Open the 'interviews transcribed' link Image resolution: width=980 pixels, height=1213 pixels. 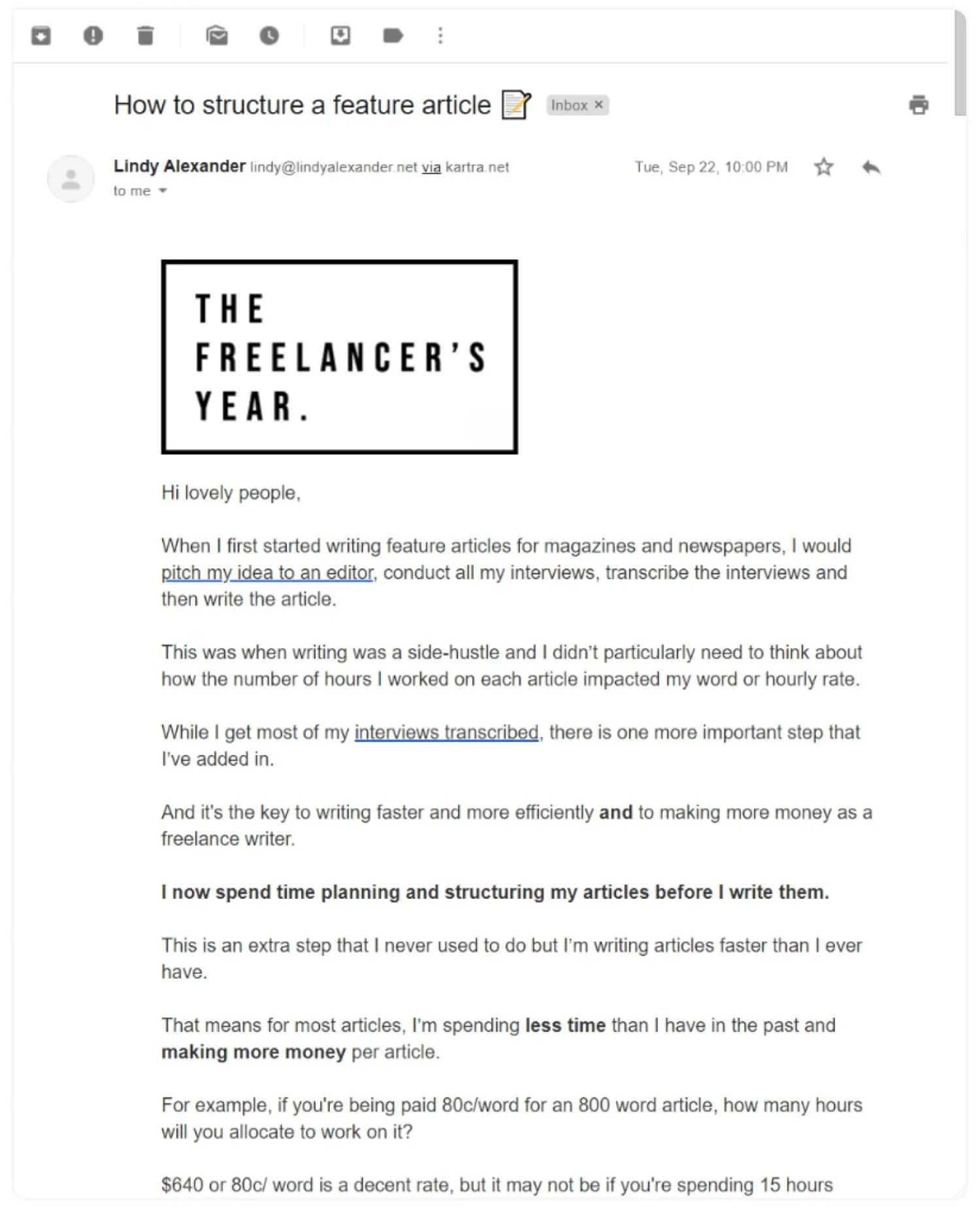pyautogui.click(x=446, y=732)
